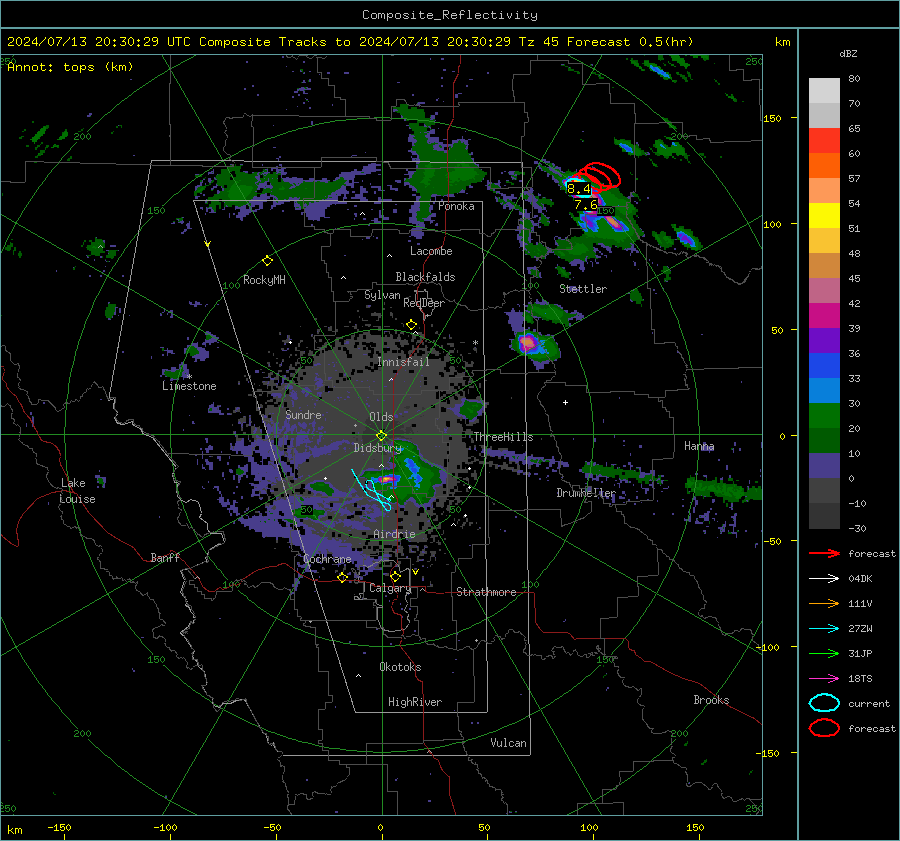
Task: Click the Cochrane city label
Action: point(327,559)
